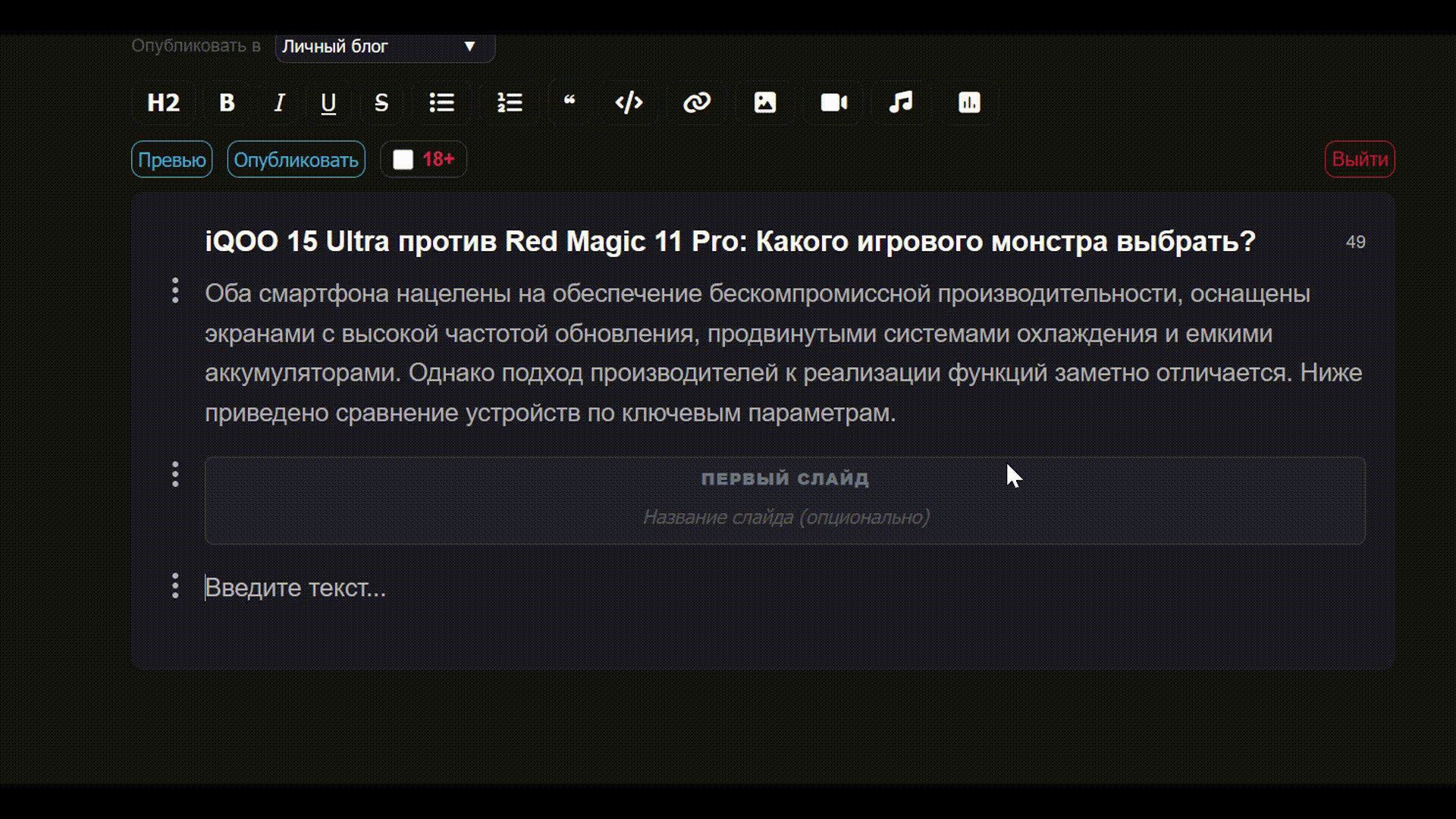Toggle bold formatting
Viewport: 1456px width, 819px height.
(x=227, y=102)
